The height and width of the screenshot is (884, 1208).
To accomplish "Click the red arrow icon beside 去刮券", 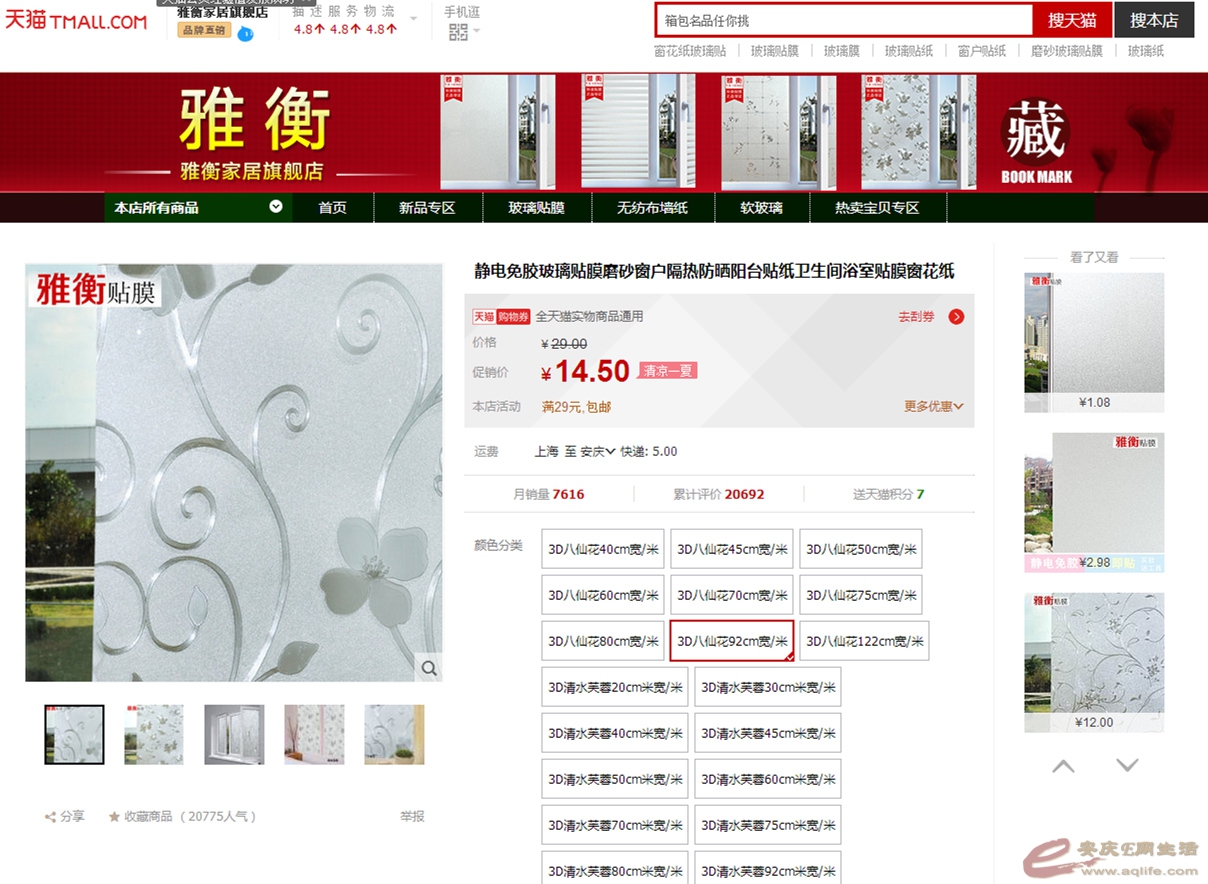I will [x=956, y=317].
